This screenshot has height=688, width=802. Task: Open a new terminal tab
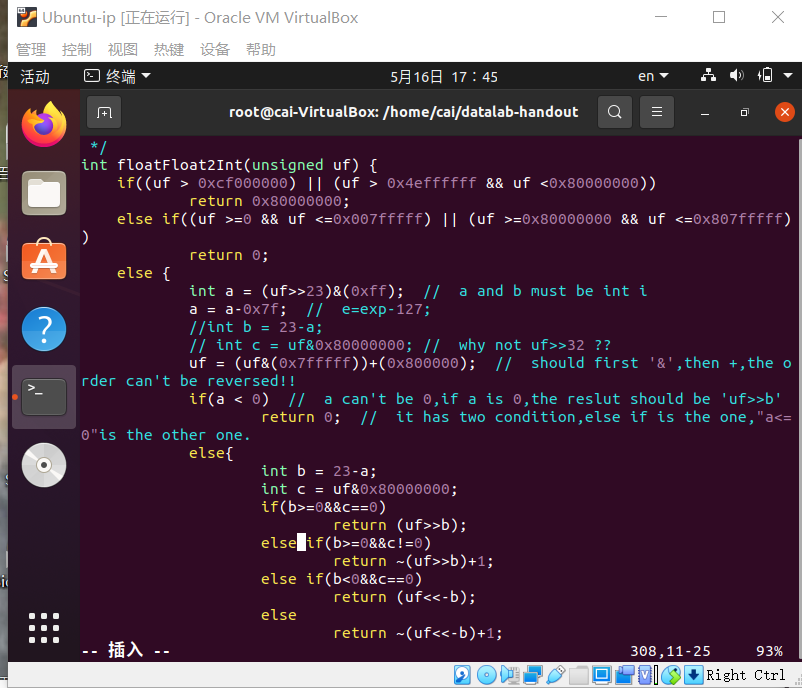(104, 112)
